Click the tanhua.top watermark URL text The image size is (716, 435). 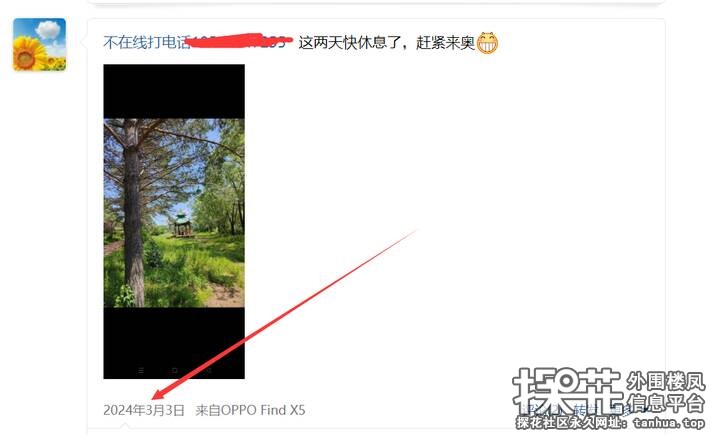669,423
